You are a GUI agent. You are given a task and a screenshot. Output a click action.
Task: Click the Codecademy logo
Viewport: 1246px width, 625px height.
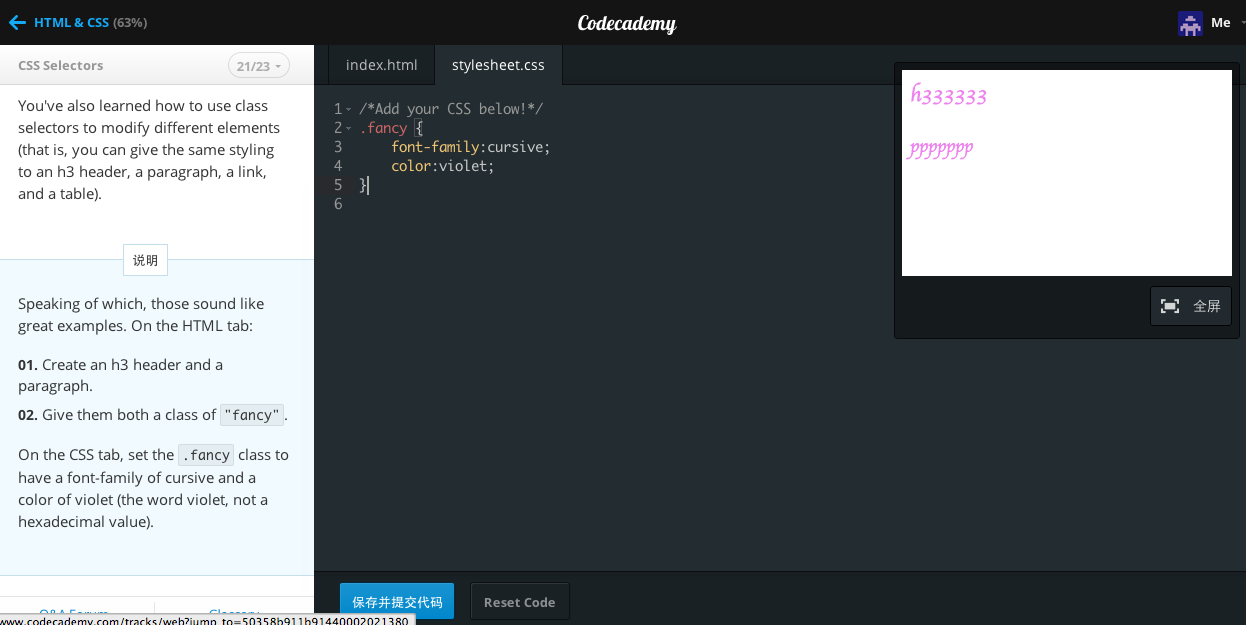click(626, 22)
